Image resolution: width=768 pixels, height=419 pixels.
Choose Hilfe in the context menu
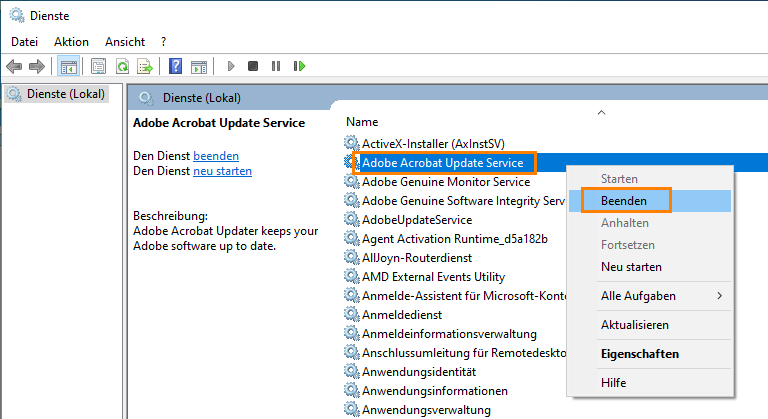click(x=650, y=382)
